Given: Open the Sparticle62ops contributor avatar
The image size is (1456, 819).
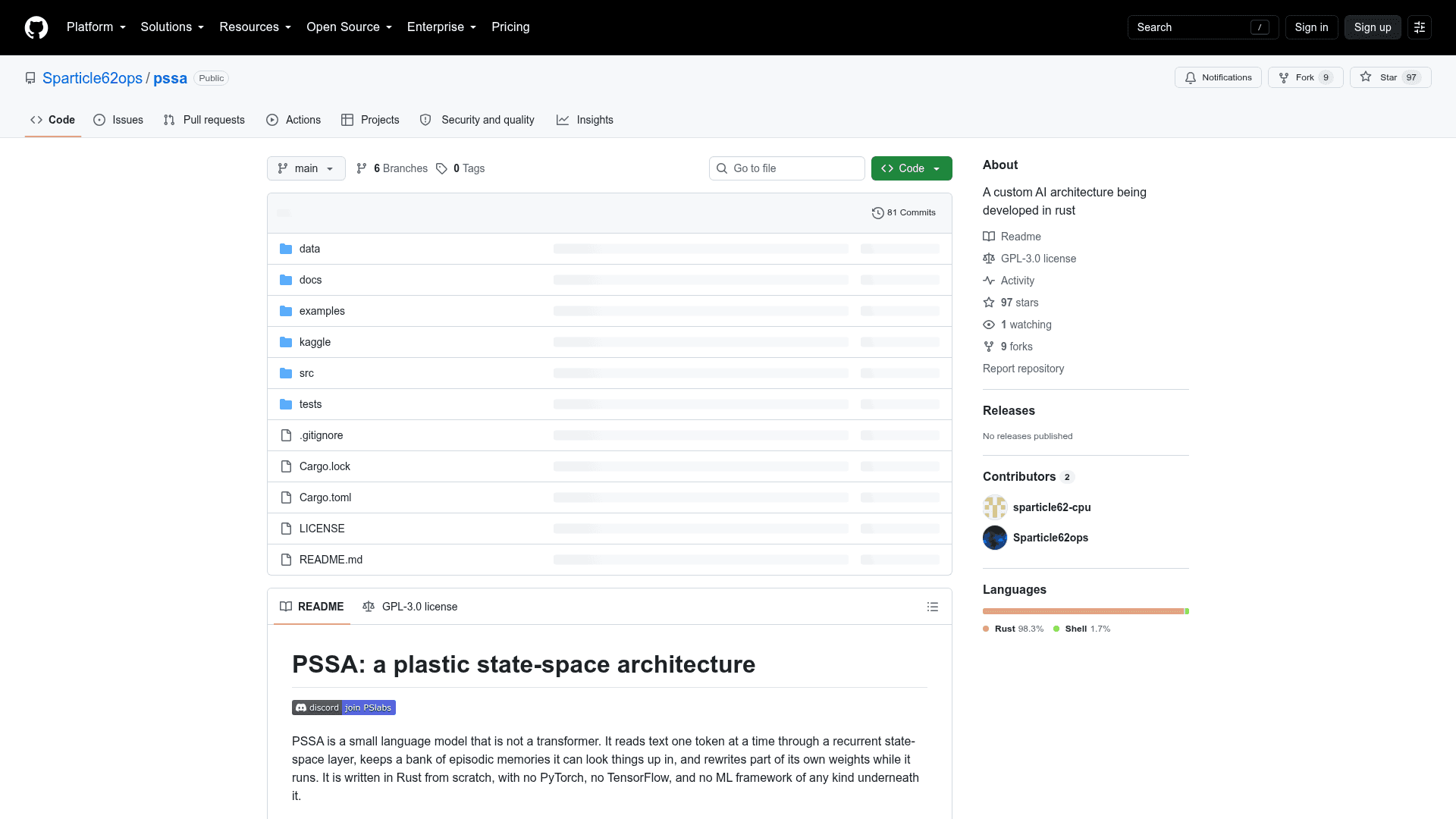Looking at the screenshot, I should click(995, 538).
